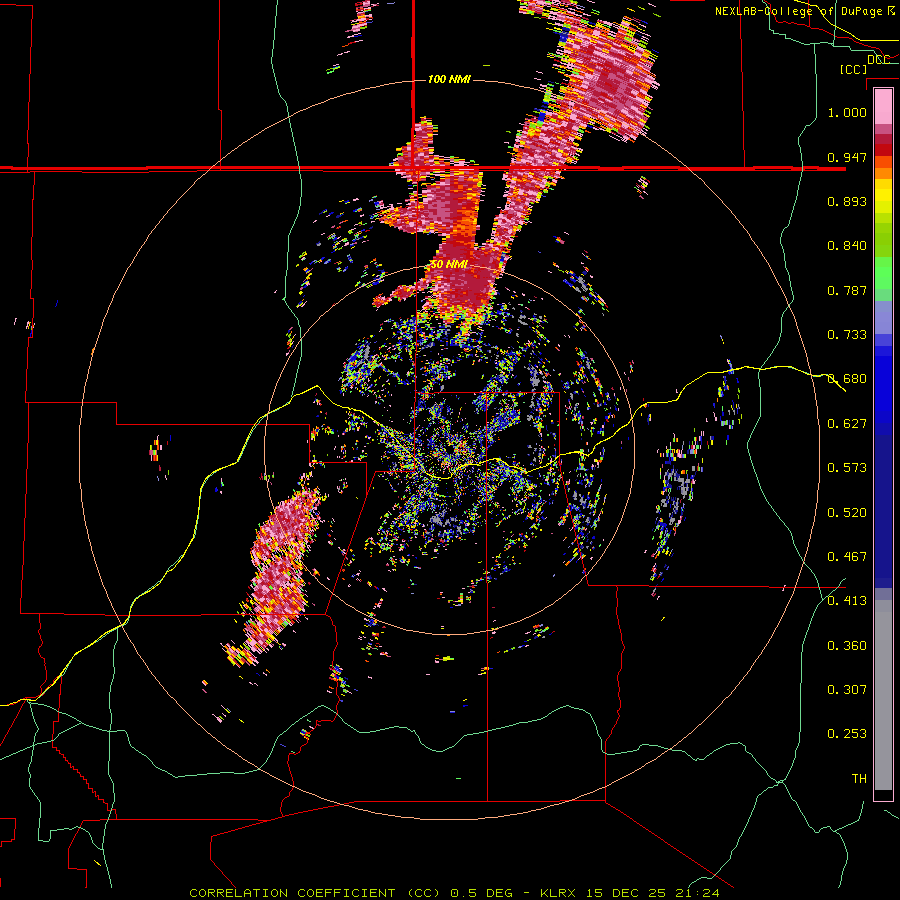Pick the bright green segment of the color bar
Image resolution: width=900 pixels, height=900 pixels.
click(x=883, y=273)
